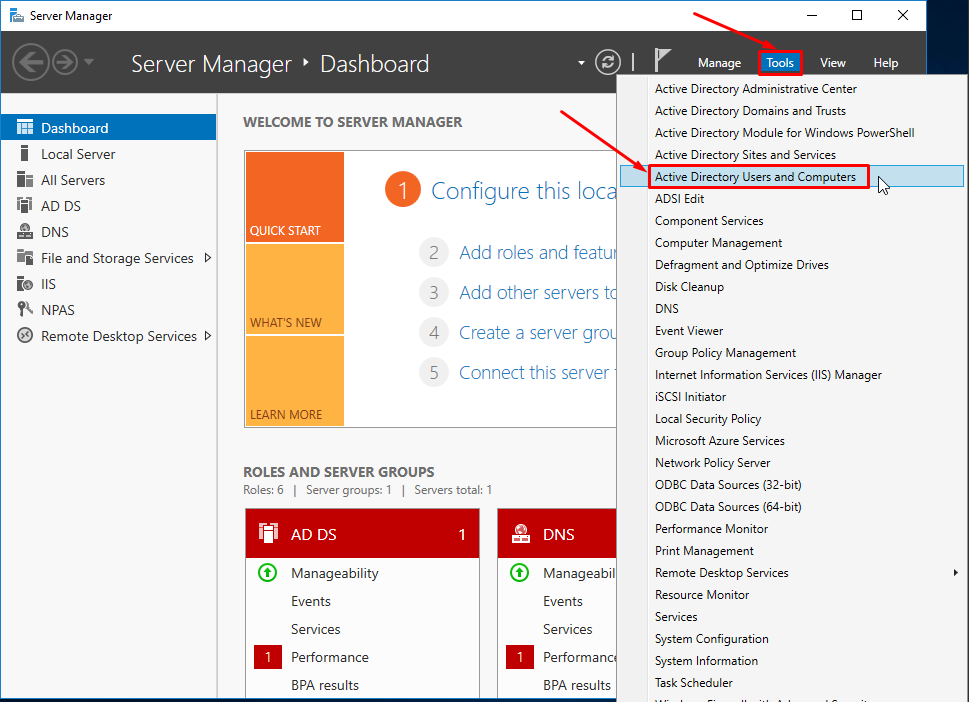Select Active Directory Users and Computers
The image size is (969, 702).
(x=792, y=177)
